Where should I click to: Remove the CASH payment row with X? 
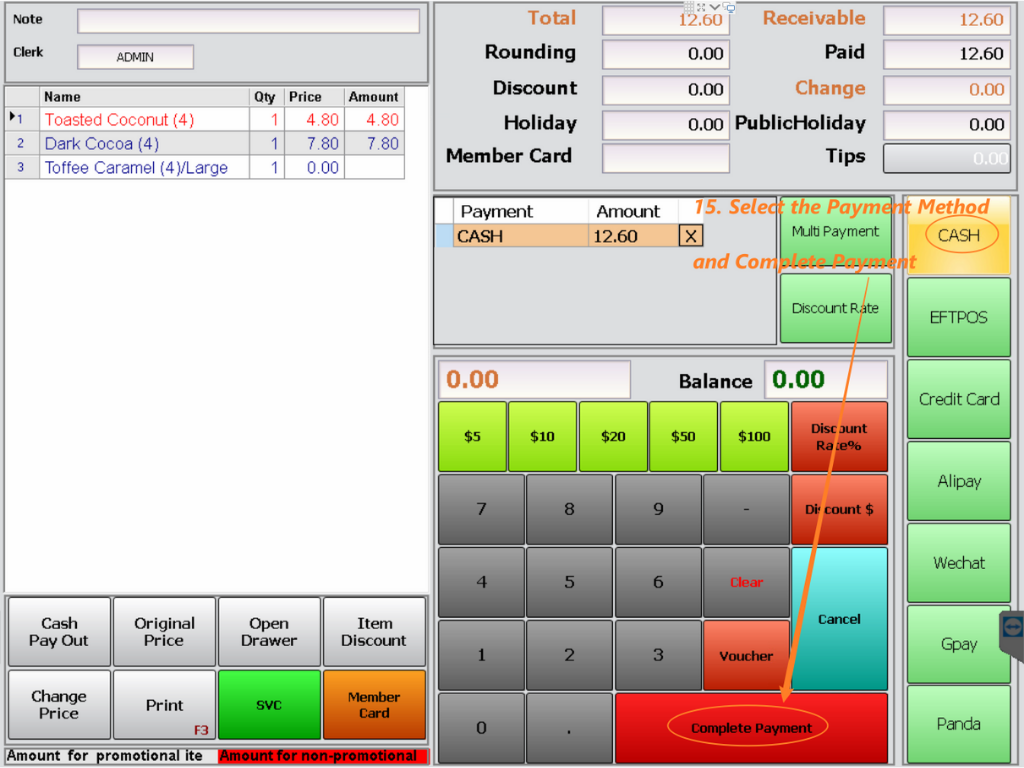tap(690, 236)
